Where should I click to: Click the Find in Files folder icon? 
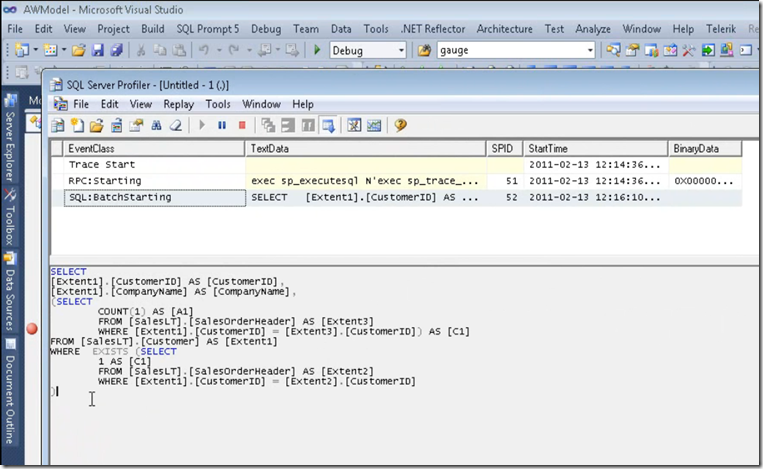(x=424, y=50)
